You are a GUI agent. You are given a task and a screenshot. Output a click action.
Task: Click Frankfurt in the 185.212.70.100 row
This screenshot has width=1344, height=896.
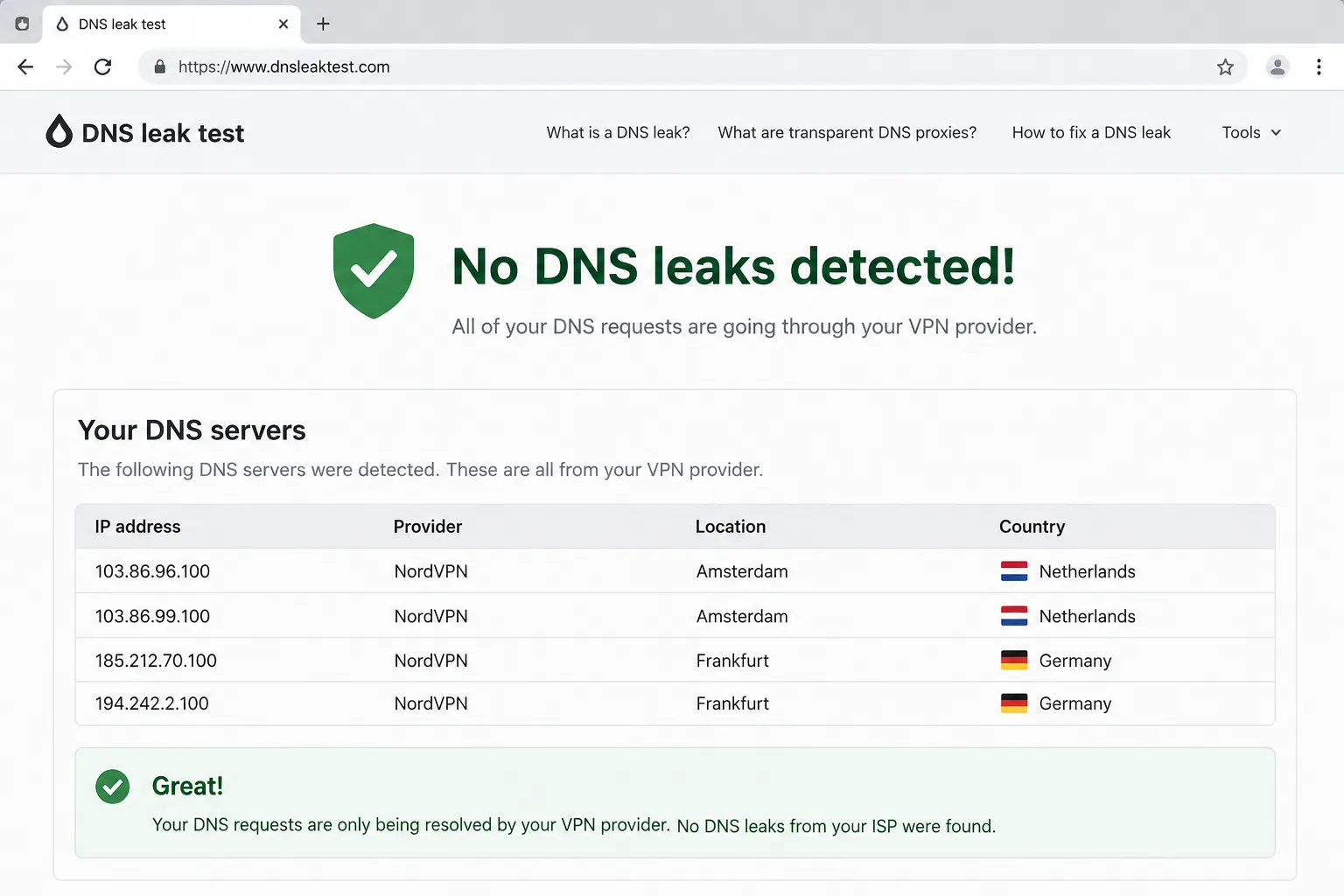[732, 661]
